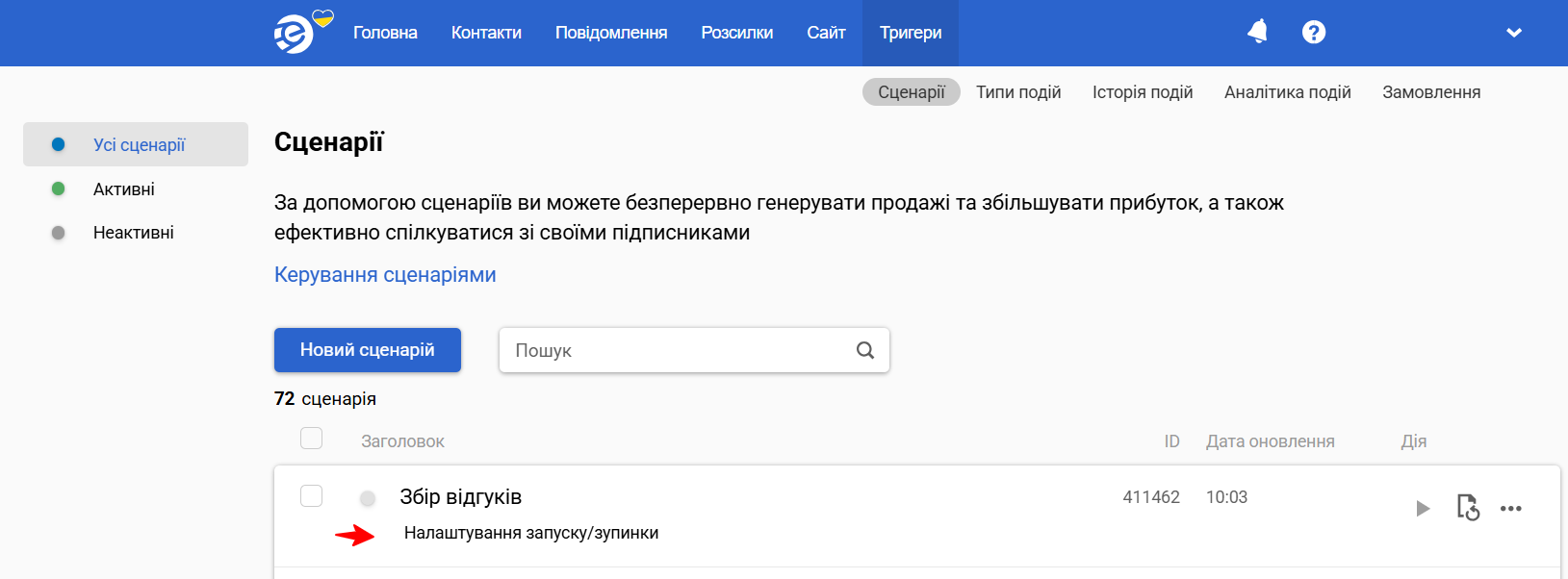Switch to Аналітика подій tab
1568x579 pixels.
tap(1288, 92)
